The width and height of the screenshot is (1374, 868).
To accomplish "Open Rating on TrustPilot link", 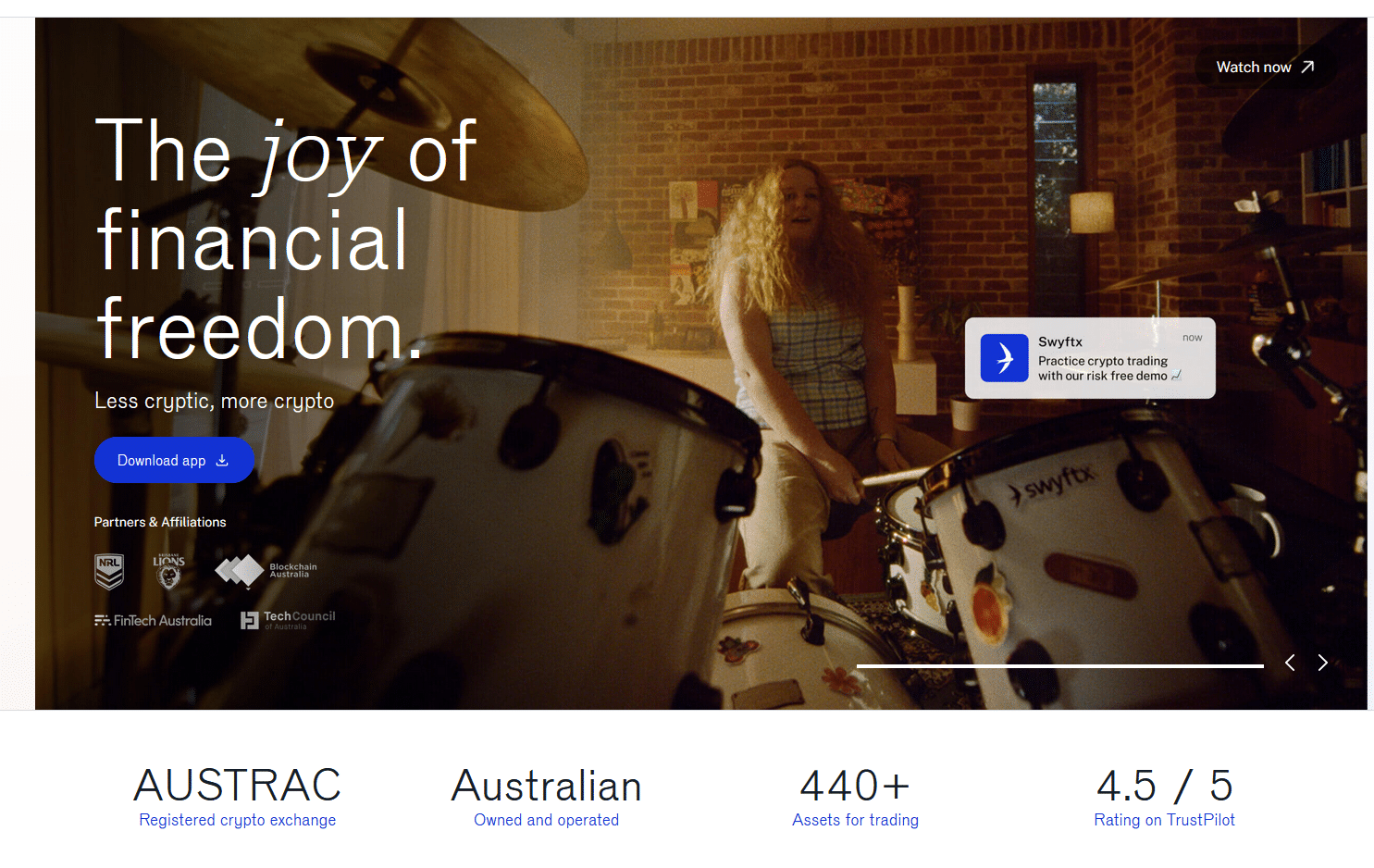I will (x=1164, y=820).
